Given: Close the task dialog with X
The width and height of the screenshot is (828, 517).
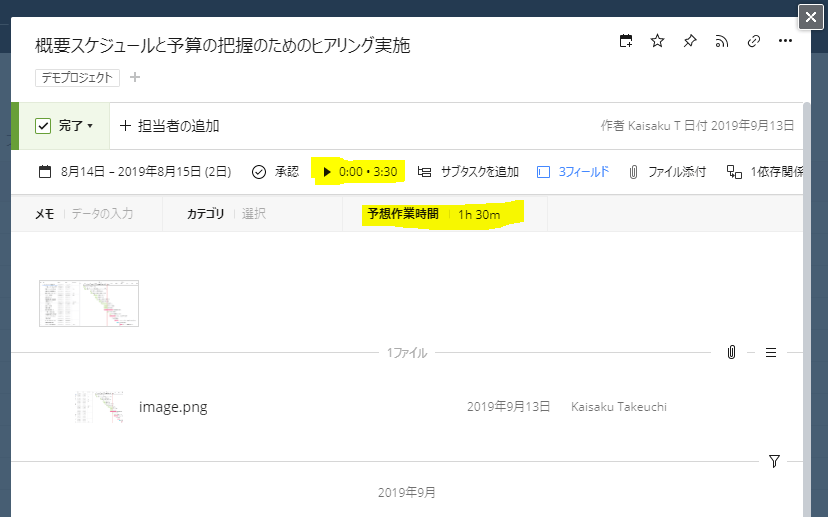Looking at the screenshot, I should pyautogui.click(x=811, y=17).
